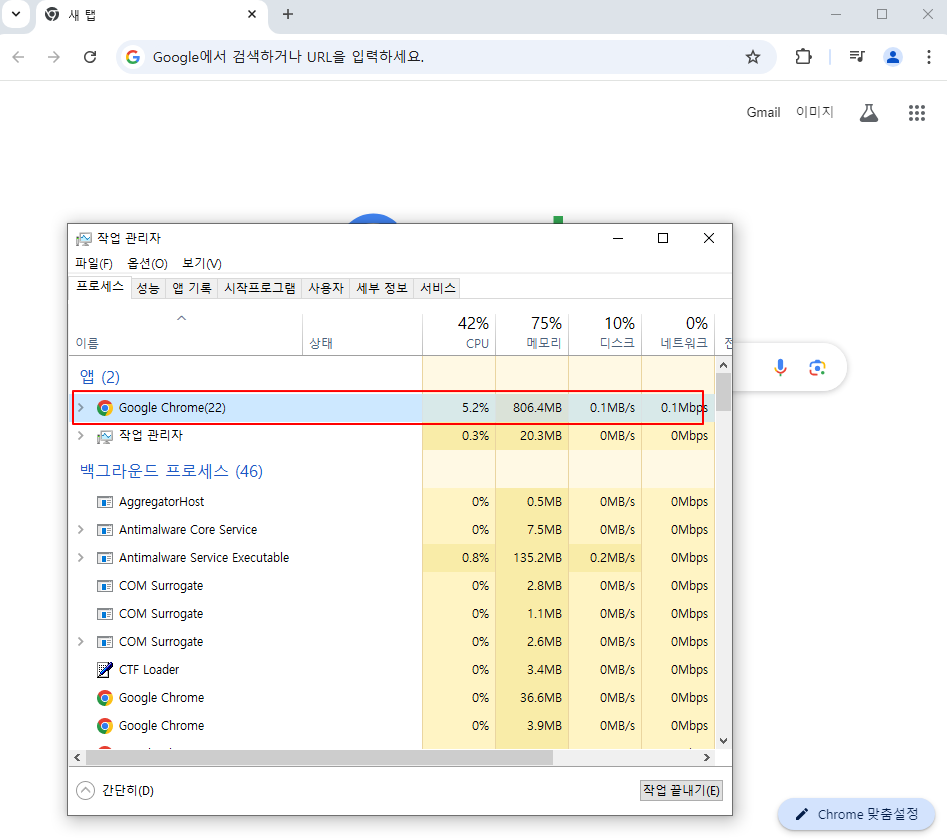Open a new tab with plus button

tap(288, 14)
